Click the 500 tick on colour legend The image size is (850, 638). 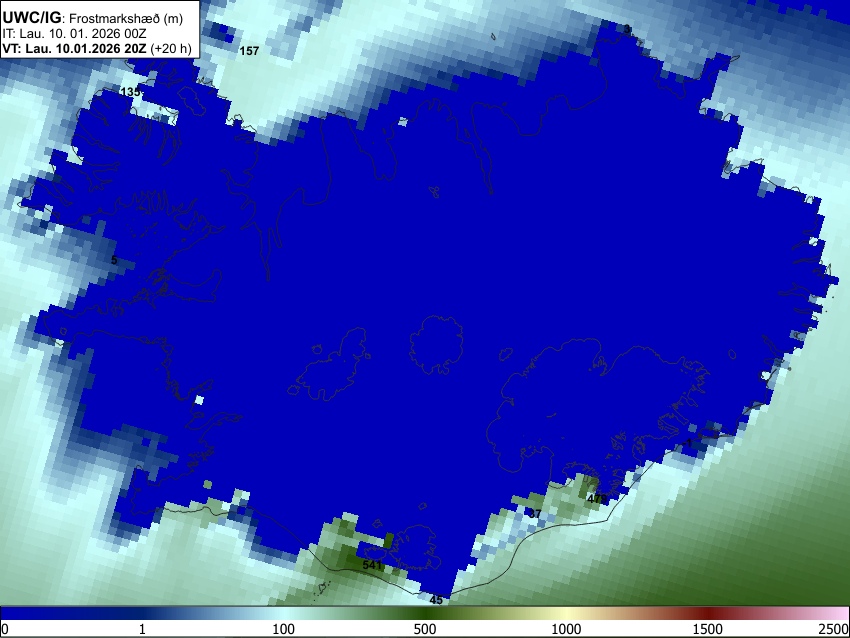pos(425,629)
